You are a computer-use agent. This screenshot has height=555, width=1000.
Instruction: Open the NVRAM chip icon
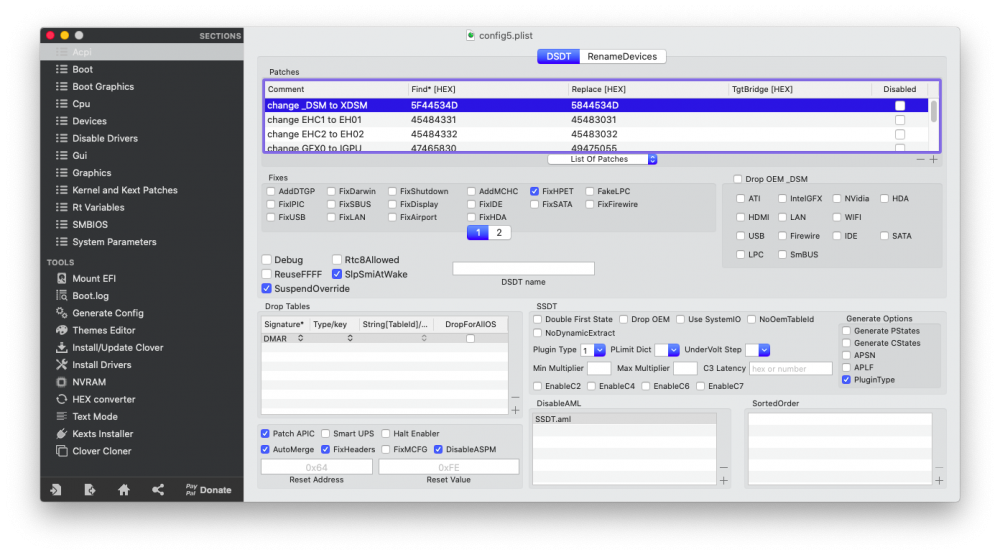pos(61,381)
